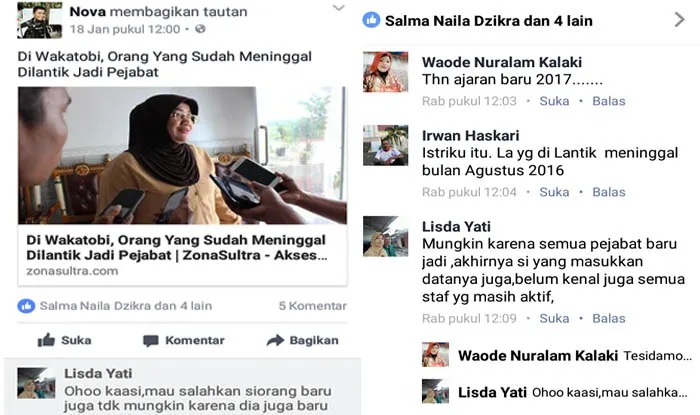
Task: Click the Suka thumbs-up icon under the post
Action: coord(46,340)
